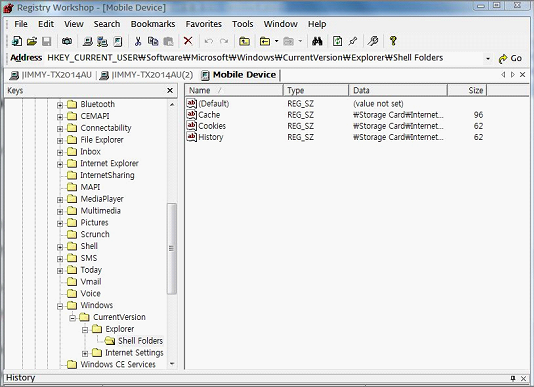Open the Edit menu
The height and width of the screenshot is (387, 534).
pyautogui.click(x=46, y=24)
